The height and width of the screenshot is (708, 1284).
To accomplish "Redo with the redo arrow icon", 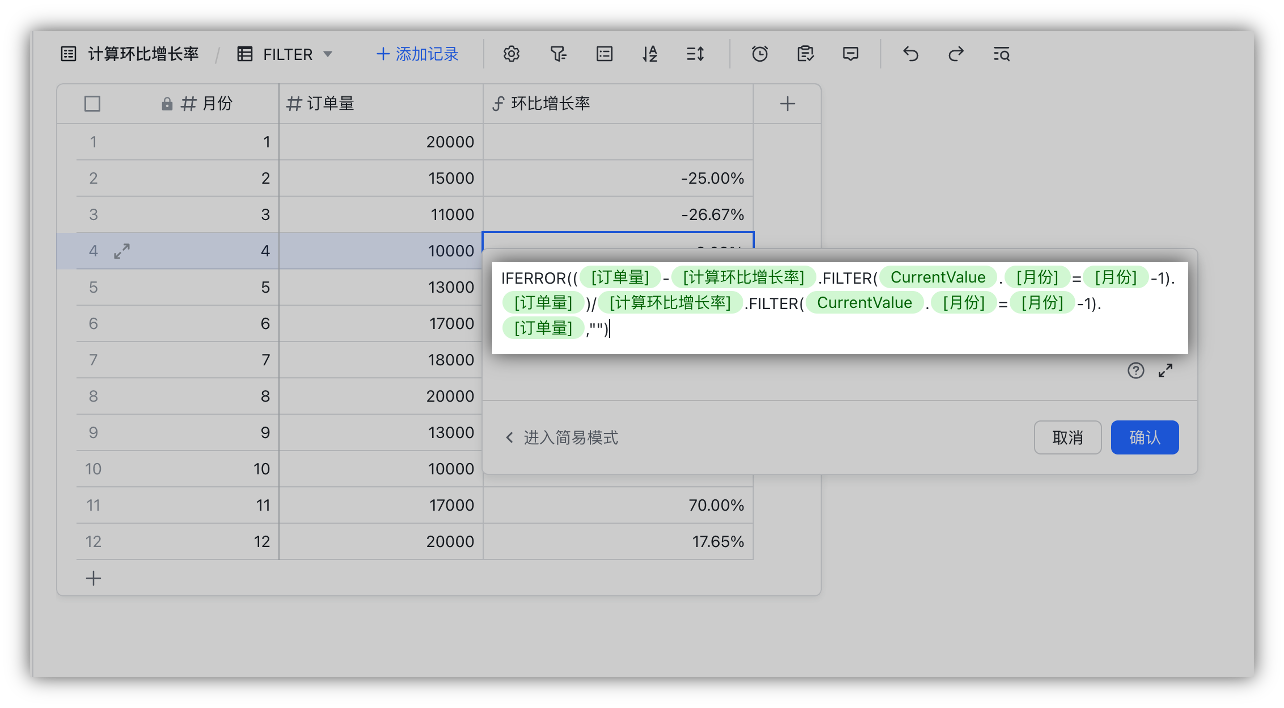I will pos(956,53).
